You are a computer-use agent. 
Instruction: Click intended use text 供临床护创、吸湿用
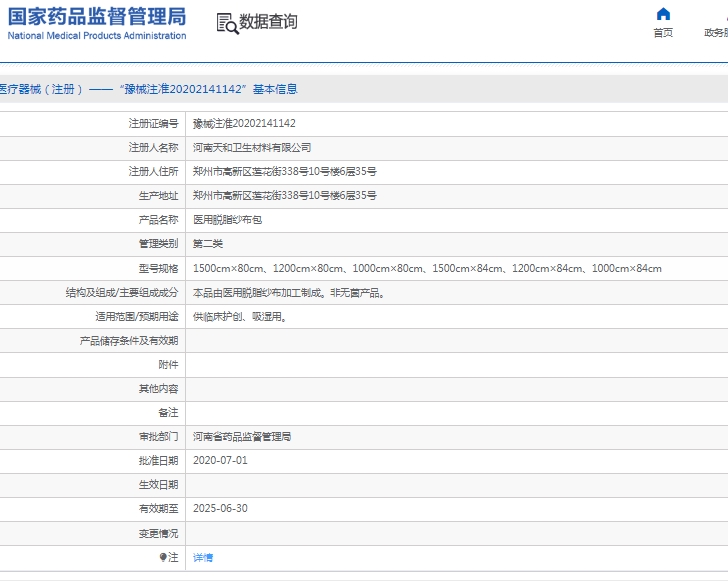pos(237,317)
